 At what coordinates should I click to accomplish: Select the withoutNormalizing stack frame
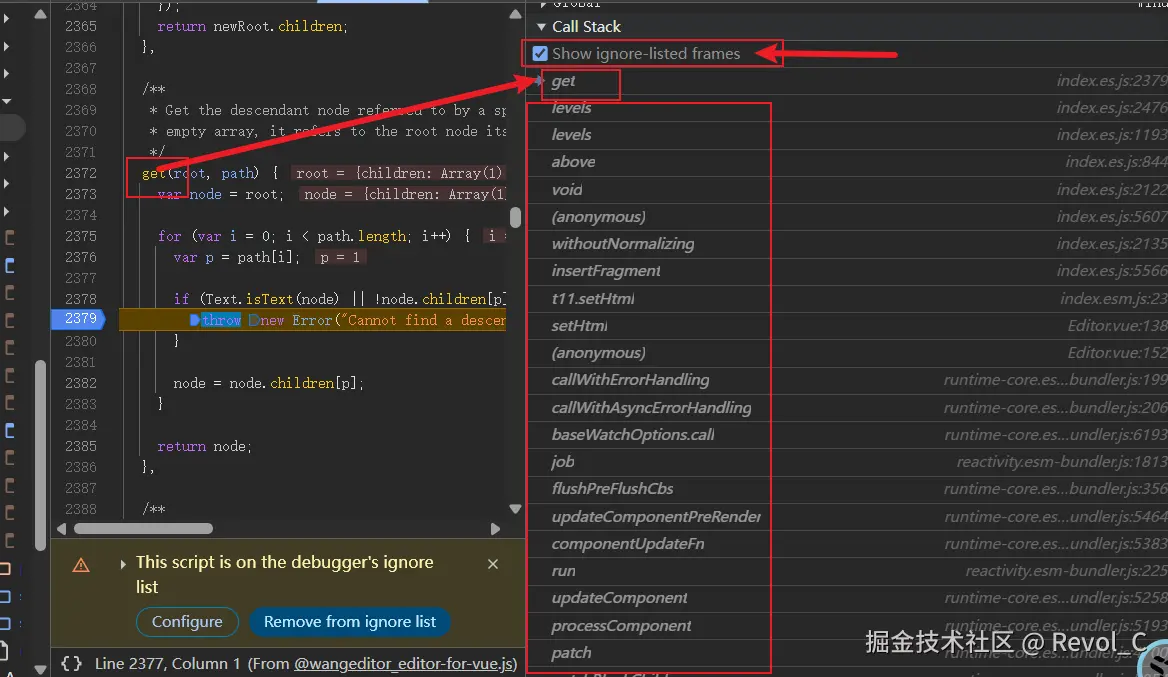point(847,244)
